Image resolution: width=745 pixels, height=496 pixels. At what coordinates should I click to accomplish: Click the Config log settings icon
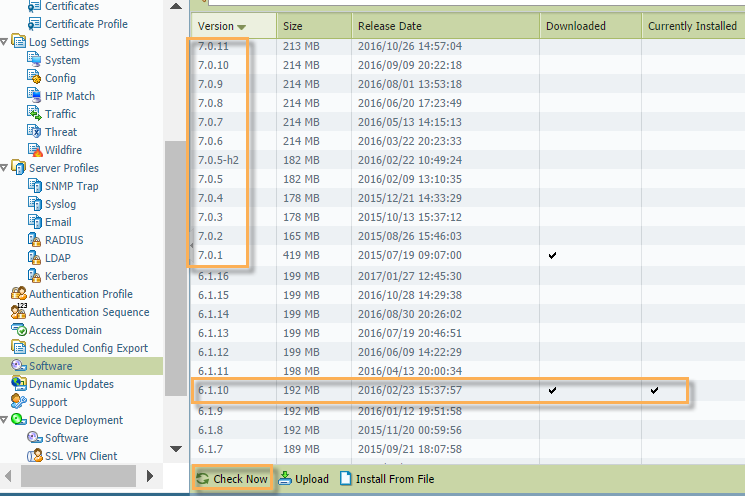click(34, 77)
